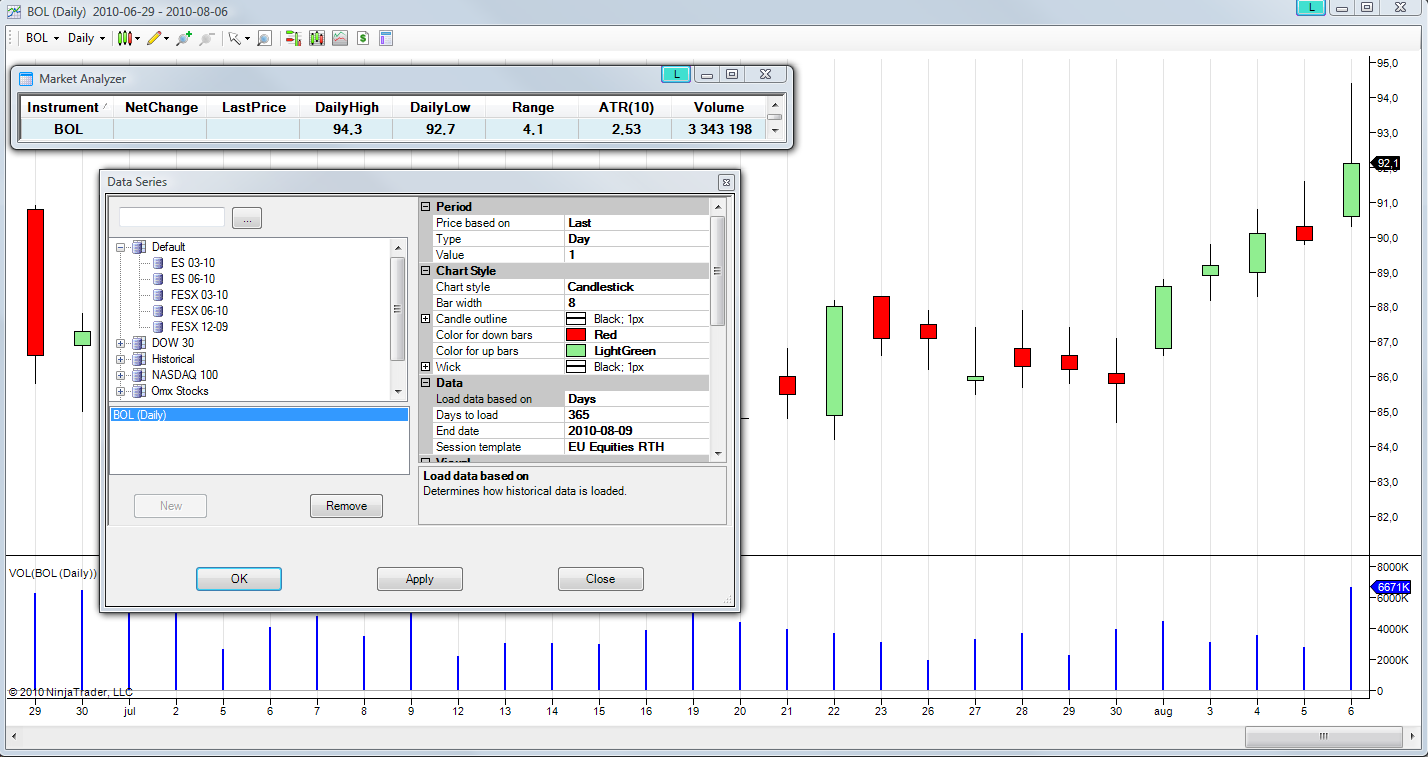Click the Red down bars color swatch

pos(577,335)
